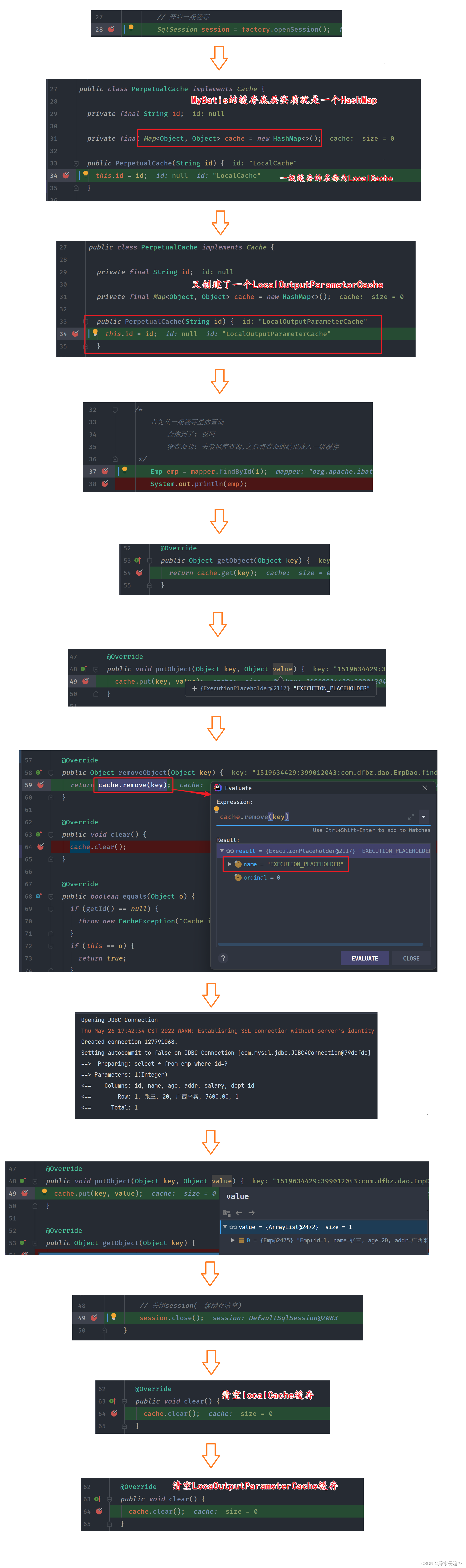Collapse value = ArrayList@2472 node

pyautogui.click(x=225, y=1226)
